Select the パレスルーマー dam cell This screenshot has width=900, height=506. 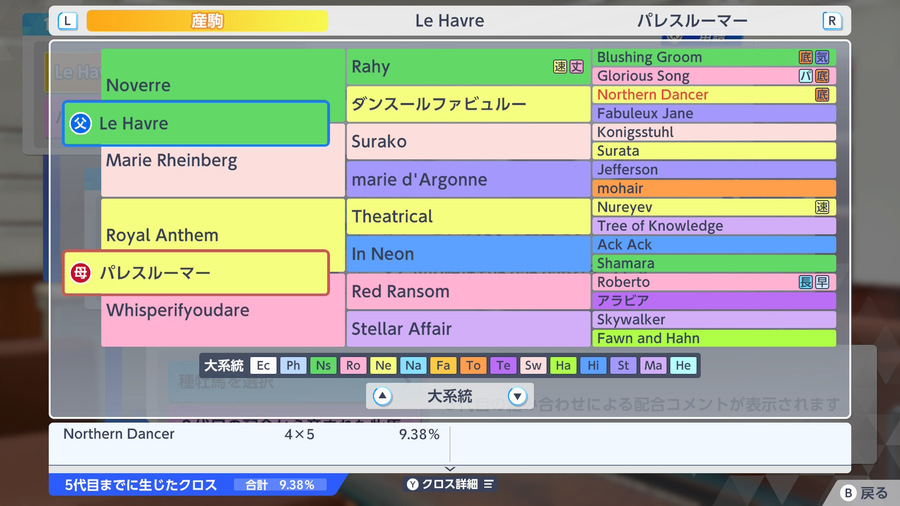[196, 273]
